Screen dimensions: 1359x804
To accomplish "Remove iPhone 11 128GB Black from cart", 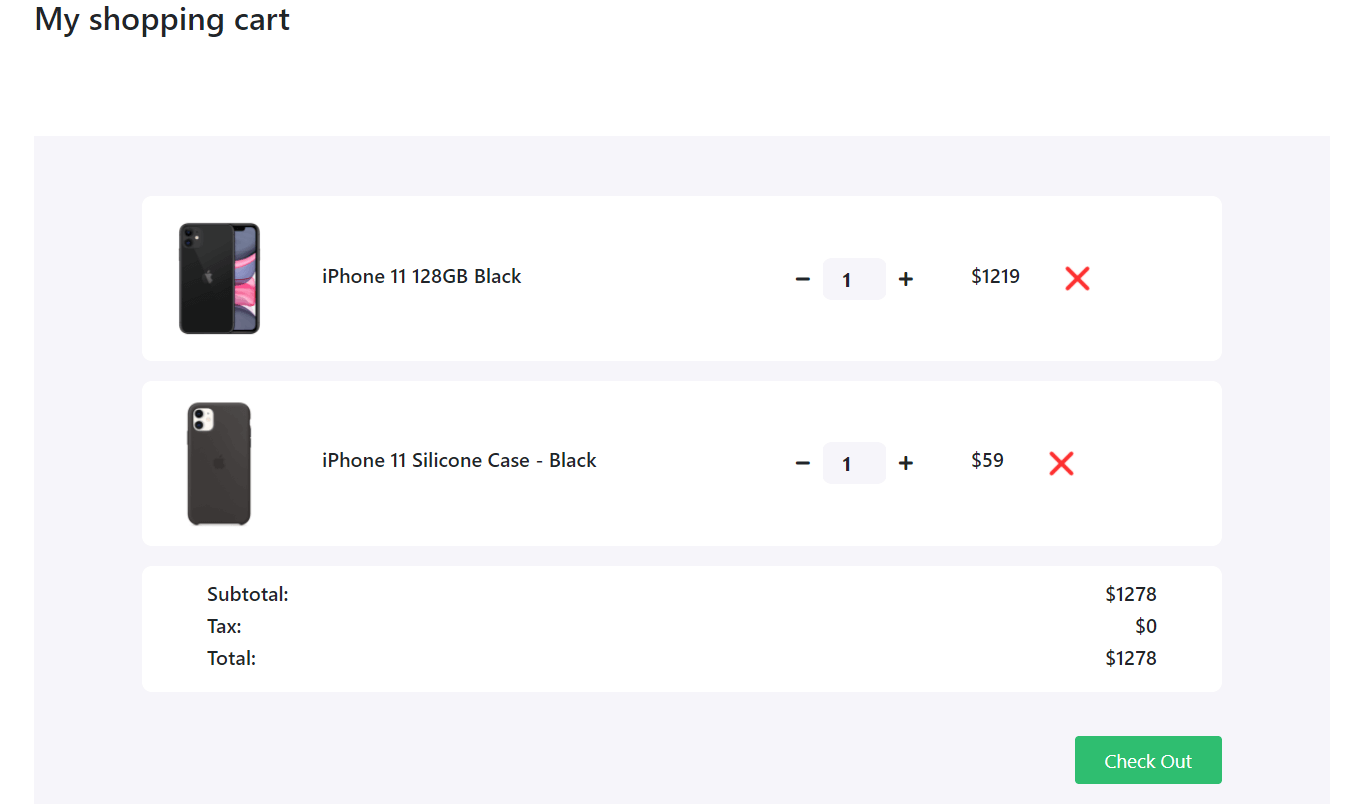I will click(1077, 279).
